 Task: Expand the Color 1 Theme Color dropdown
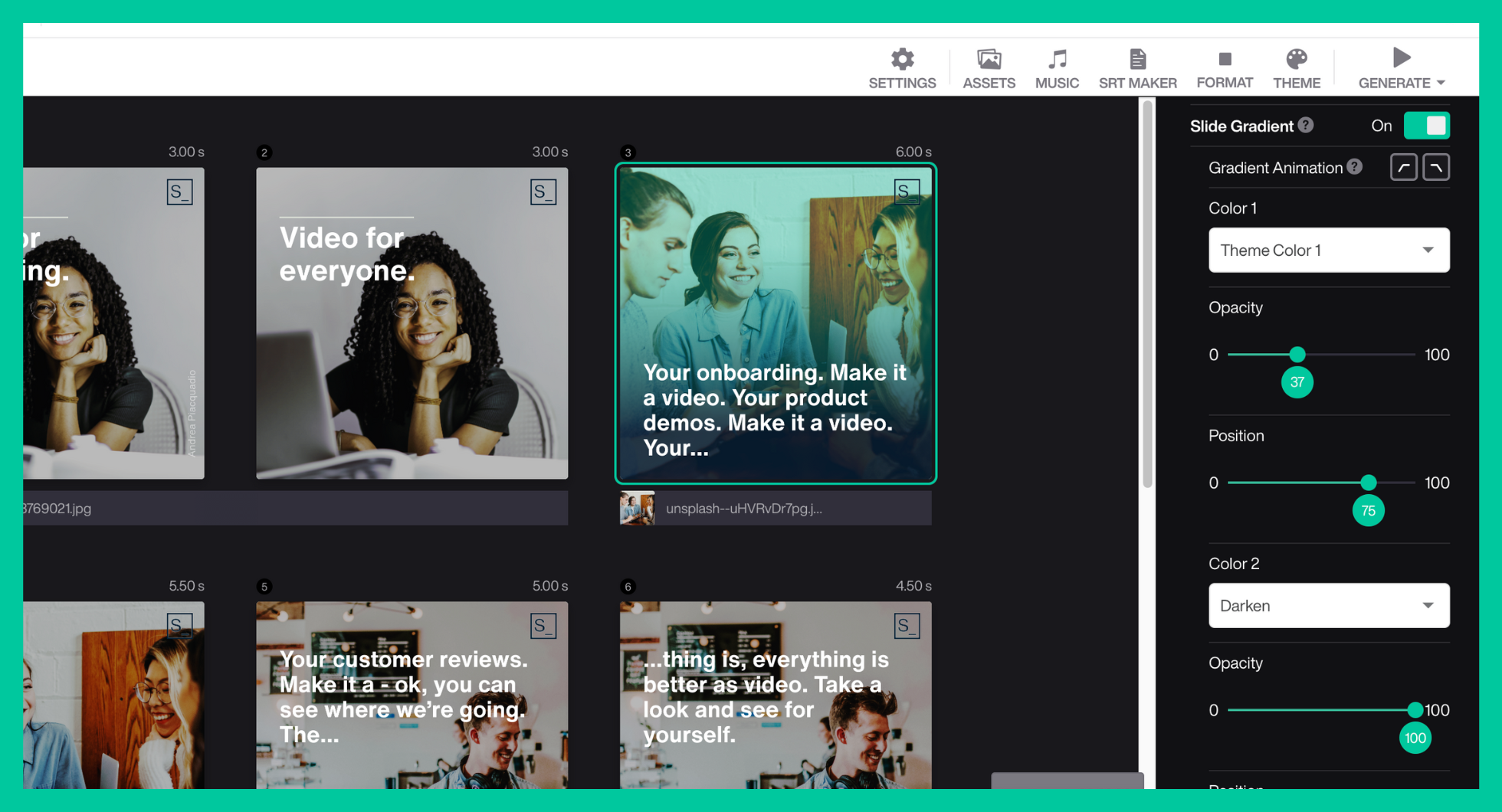pos(1328,250)
